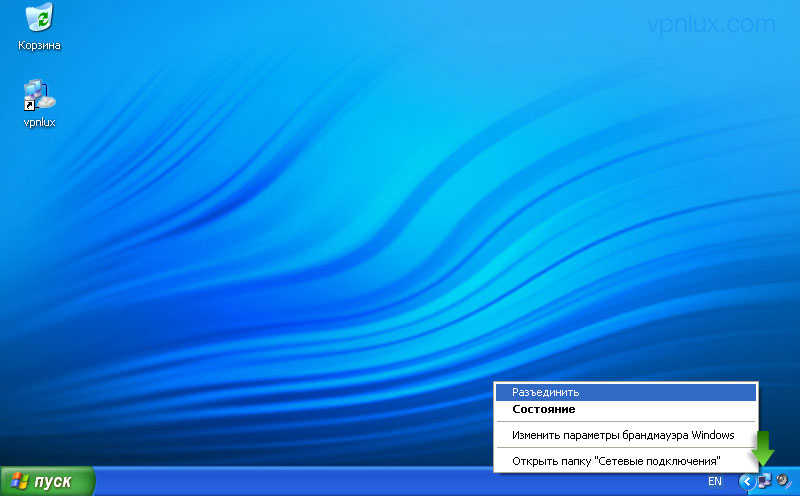Expand hidden tray icons arrow
Image resolution: width=800 pixels, height=496 pixels.
coord(746,481)
